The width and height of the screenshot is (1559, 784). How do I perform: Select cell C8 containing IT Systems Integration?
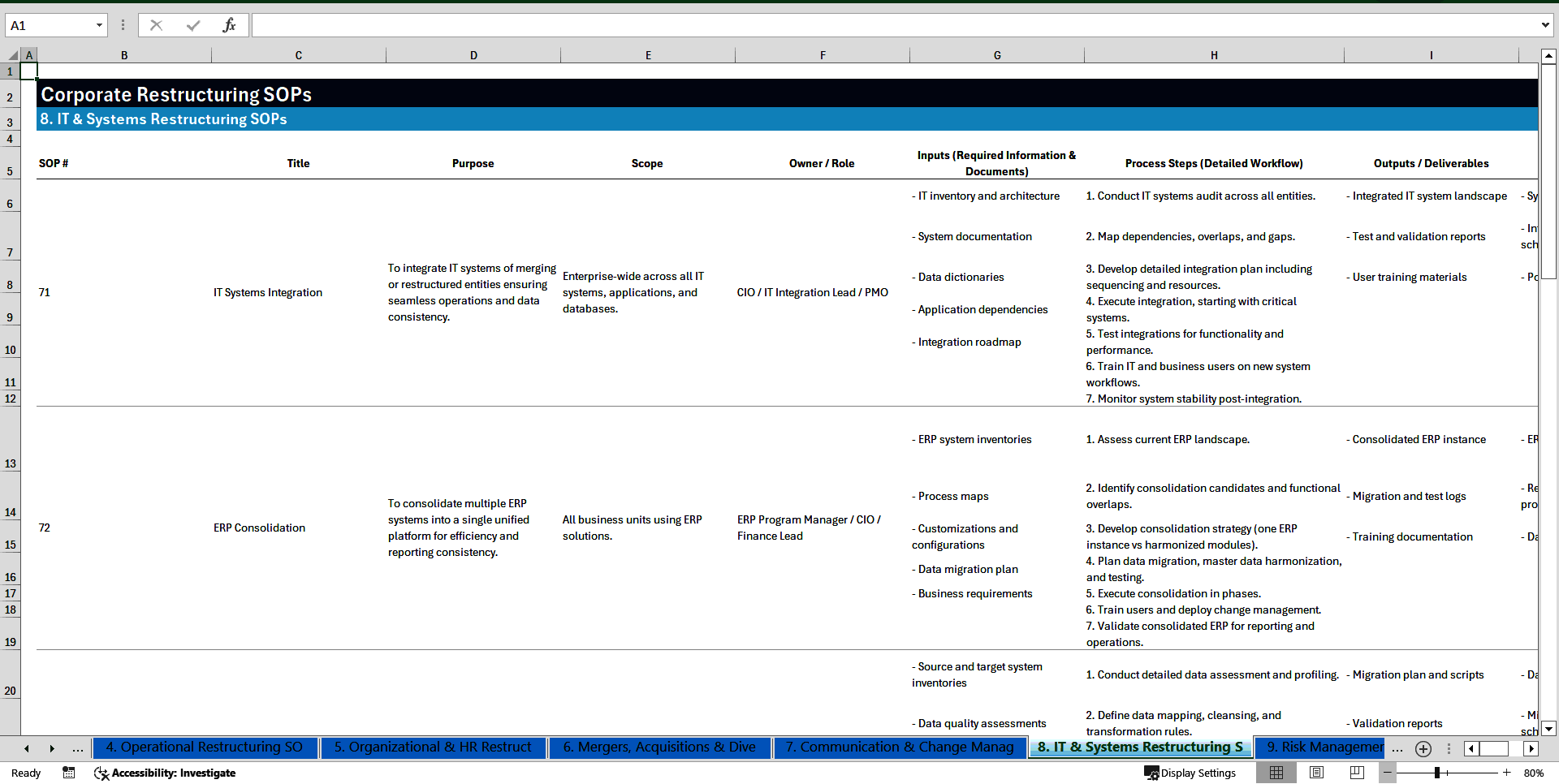point(267,292)
